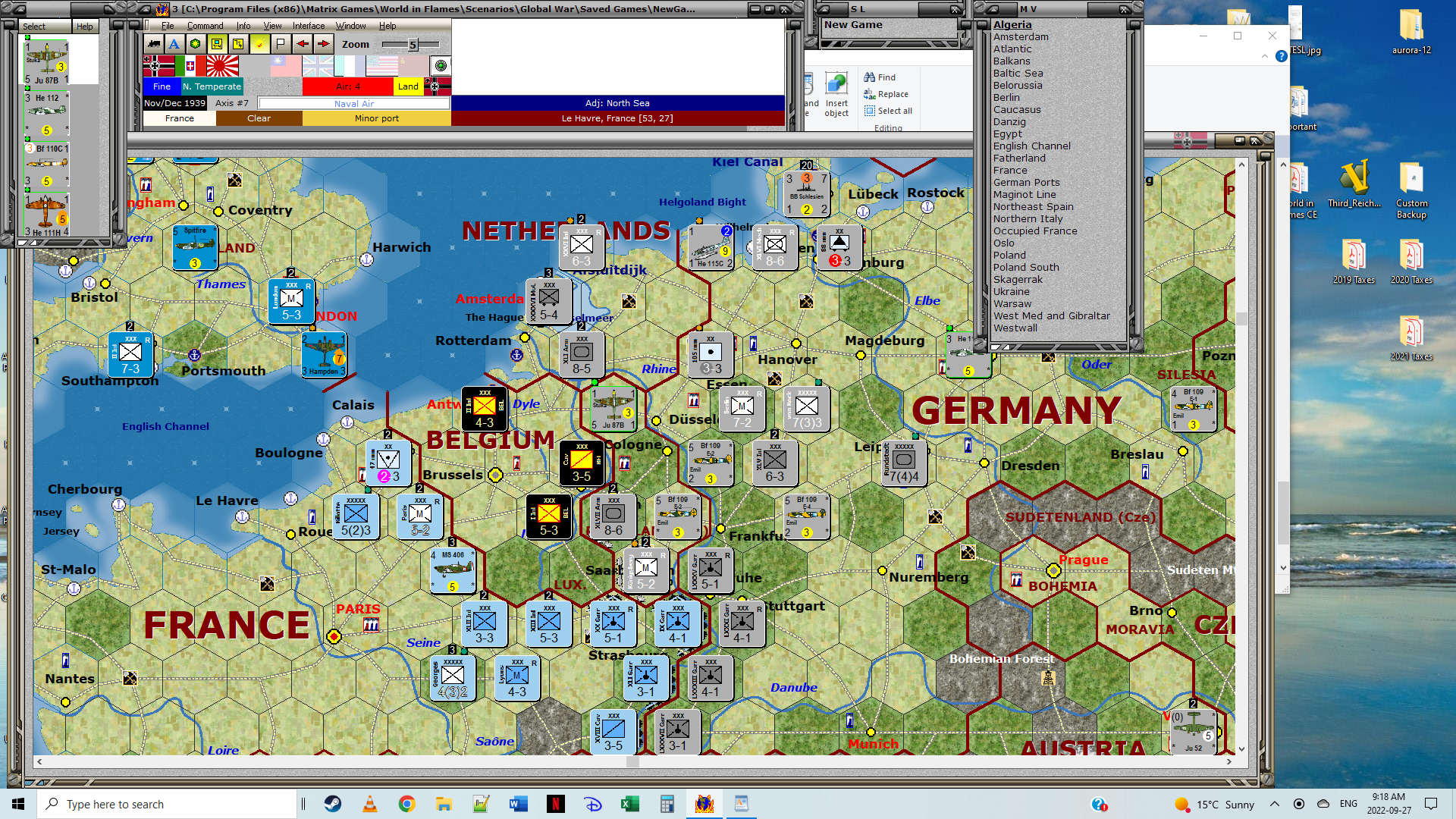The image size is (1456, 819).
Task: Toggle the highlighted unit status indicator button
Action: [x=217, y=44]
